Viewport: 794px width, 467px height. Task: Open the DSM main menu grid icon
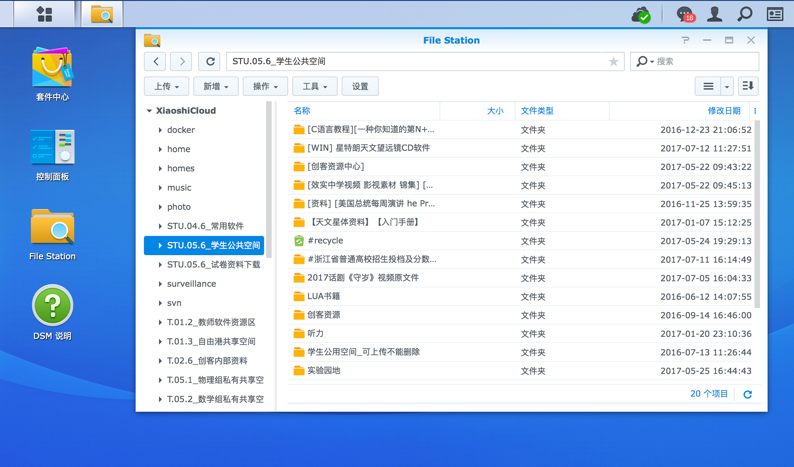[44, 14]
